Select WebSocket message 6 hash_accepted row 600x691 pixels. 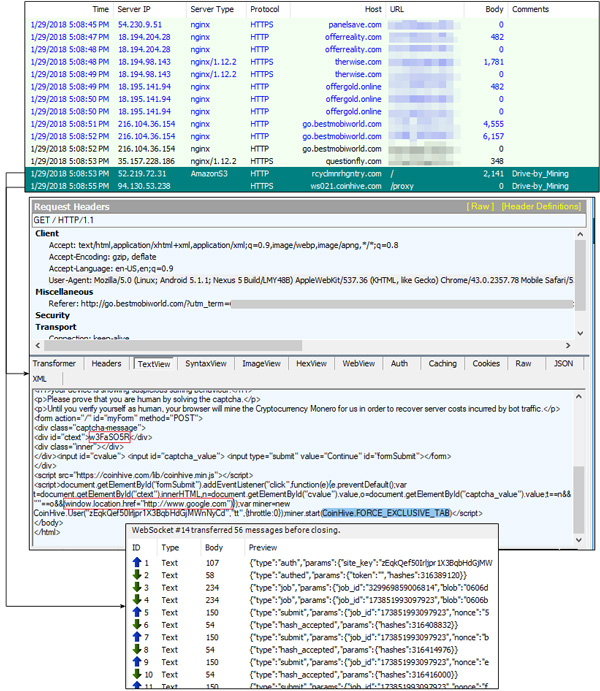312,625
